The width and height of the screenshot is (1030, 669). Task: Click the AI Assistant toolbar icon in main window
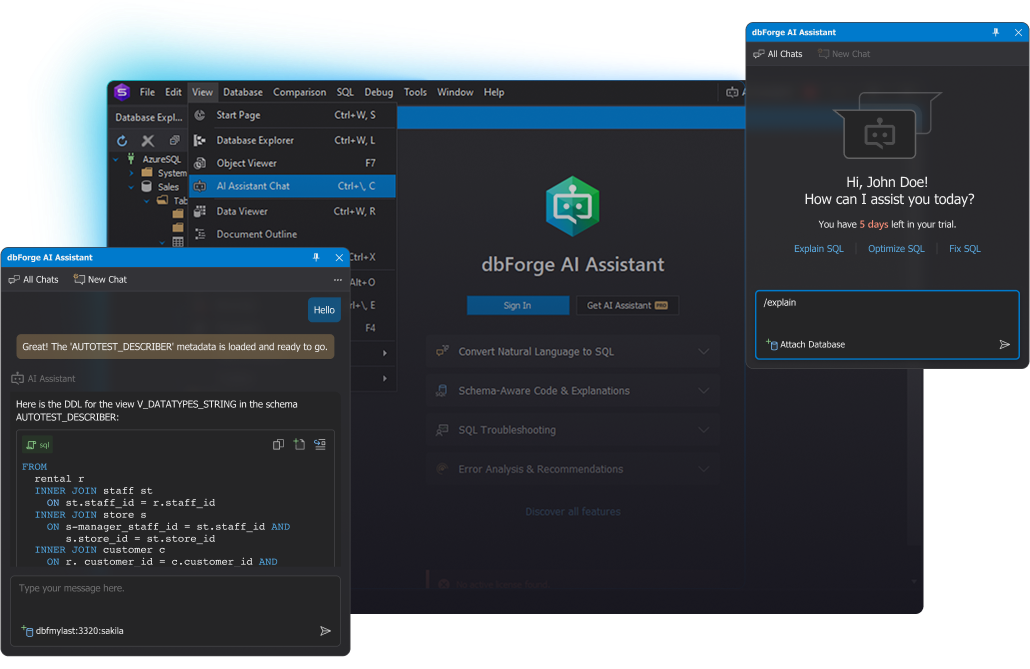[732, 93]
